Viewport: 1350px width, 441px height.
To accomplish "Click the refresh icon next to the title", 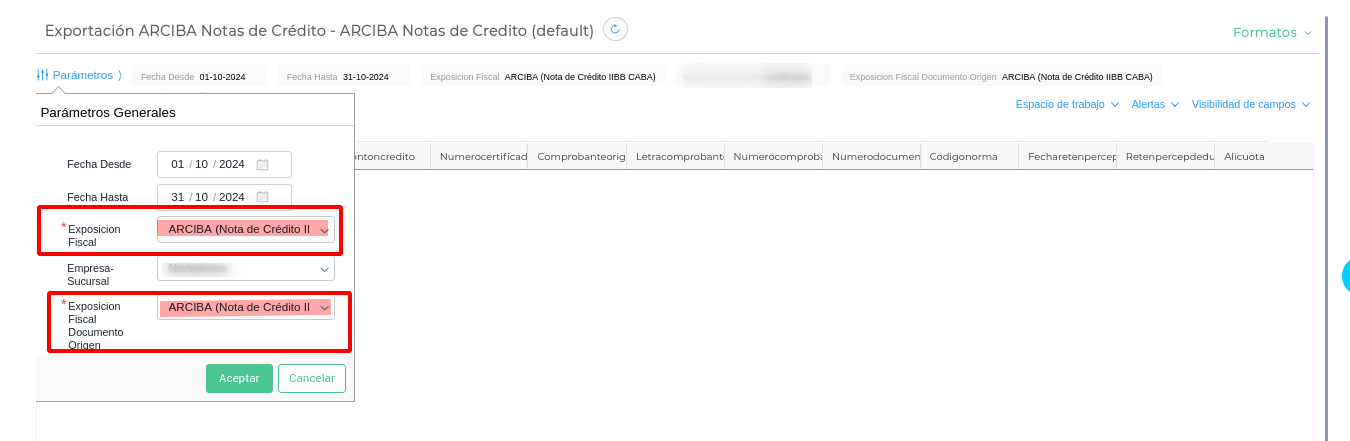I will point(615,30).
